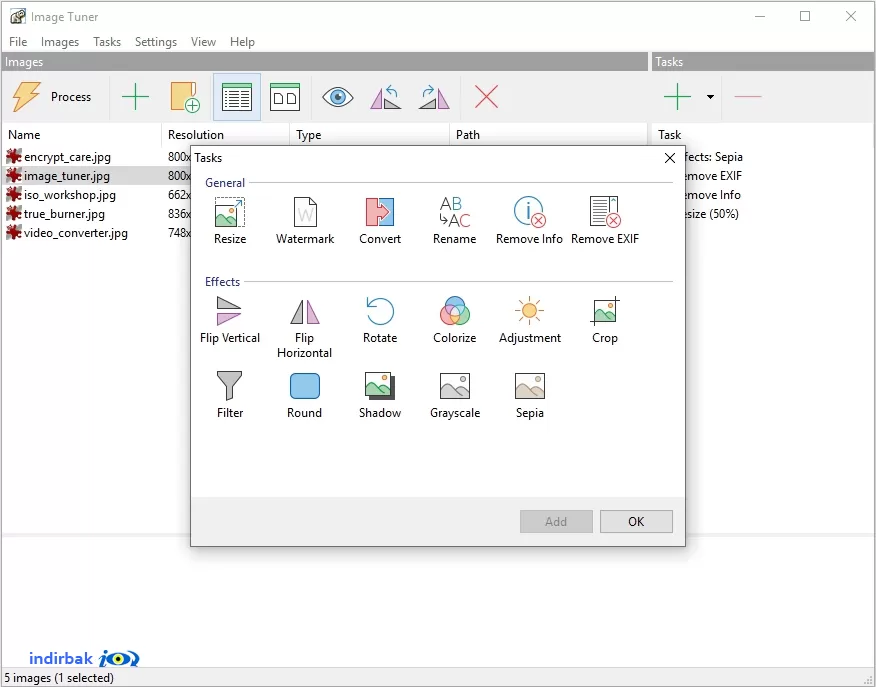Add images with the green plus
This screenshot has width=876, height=687.
(x=135, y=97)
